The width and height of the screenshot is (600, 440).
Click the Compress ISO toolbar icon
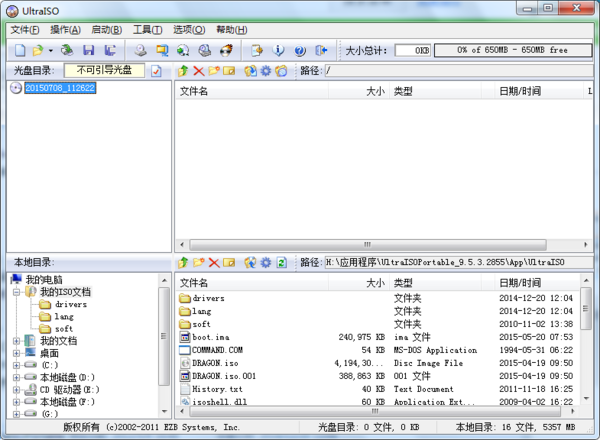pos(205,50)
